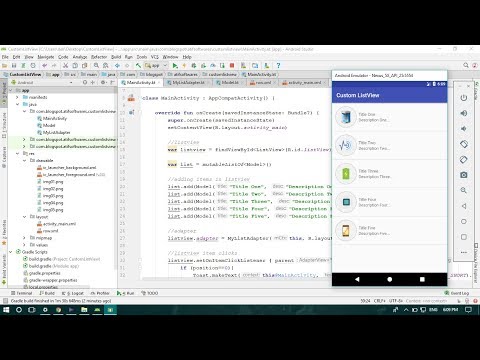Click the Cut scissors icon
The height and width of the screenshot is (360, 480).
tap(66, 66)
